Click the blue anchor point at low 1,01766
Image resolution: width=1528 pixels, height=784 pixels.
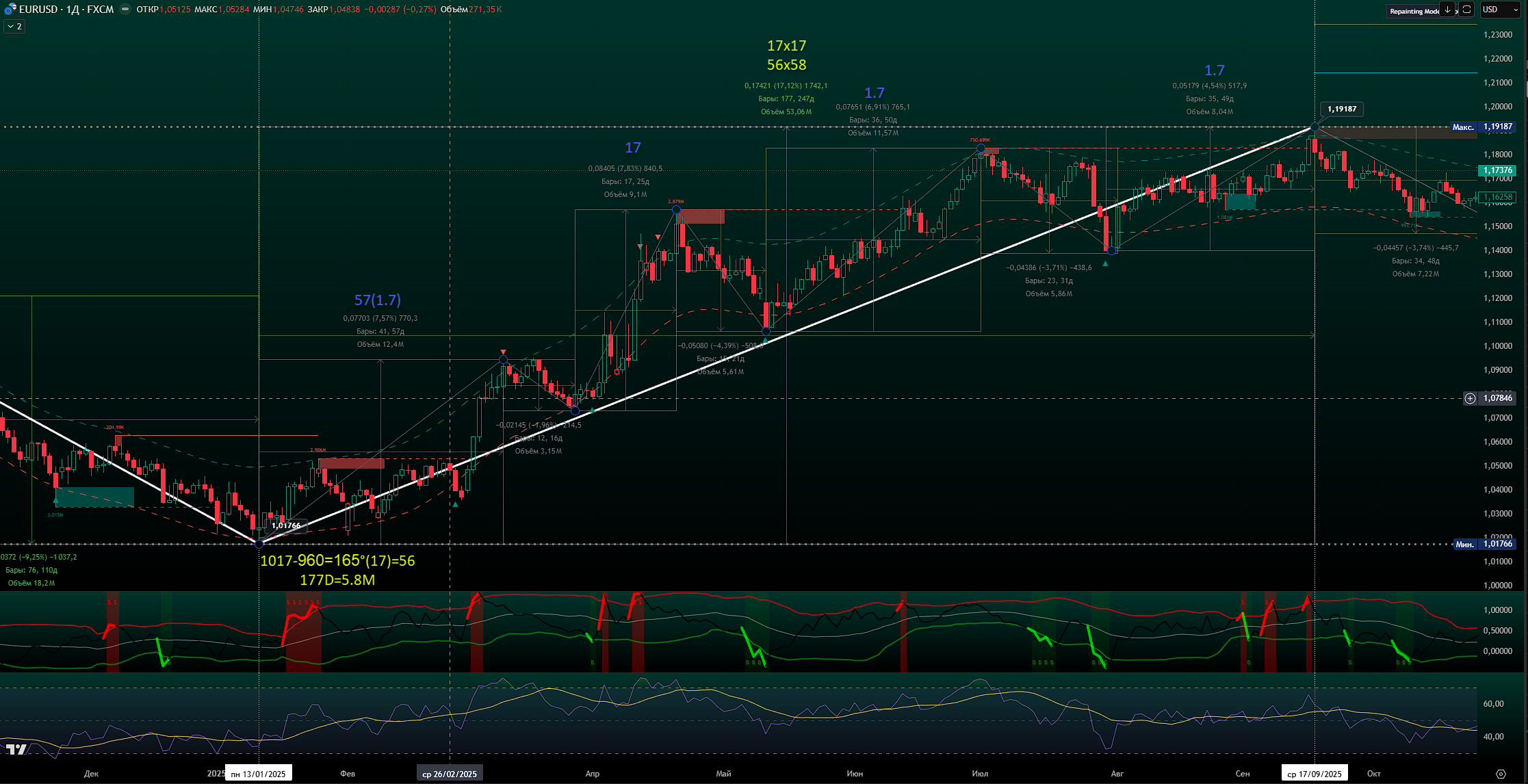click(x=259, y=544)
